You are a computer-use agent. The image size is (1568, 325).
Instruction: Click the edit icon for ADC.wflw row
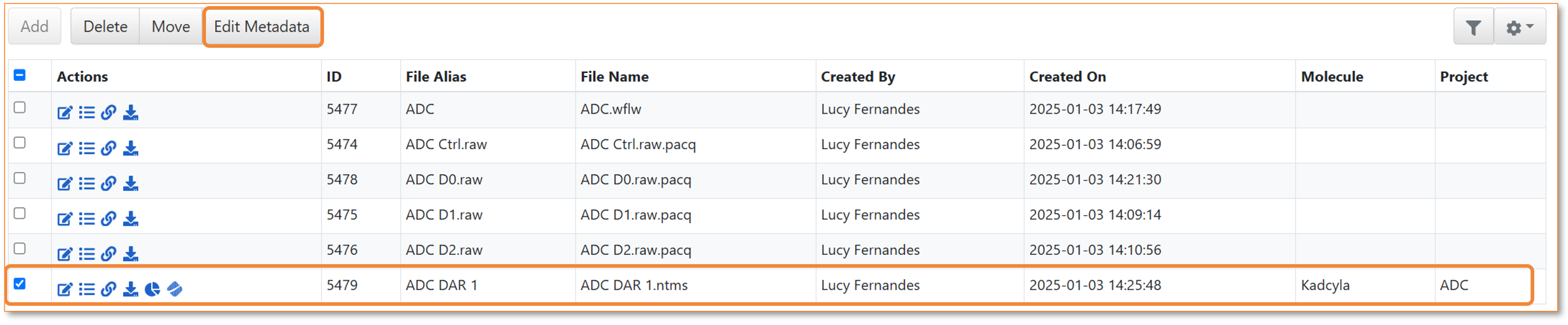(64, 112)
